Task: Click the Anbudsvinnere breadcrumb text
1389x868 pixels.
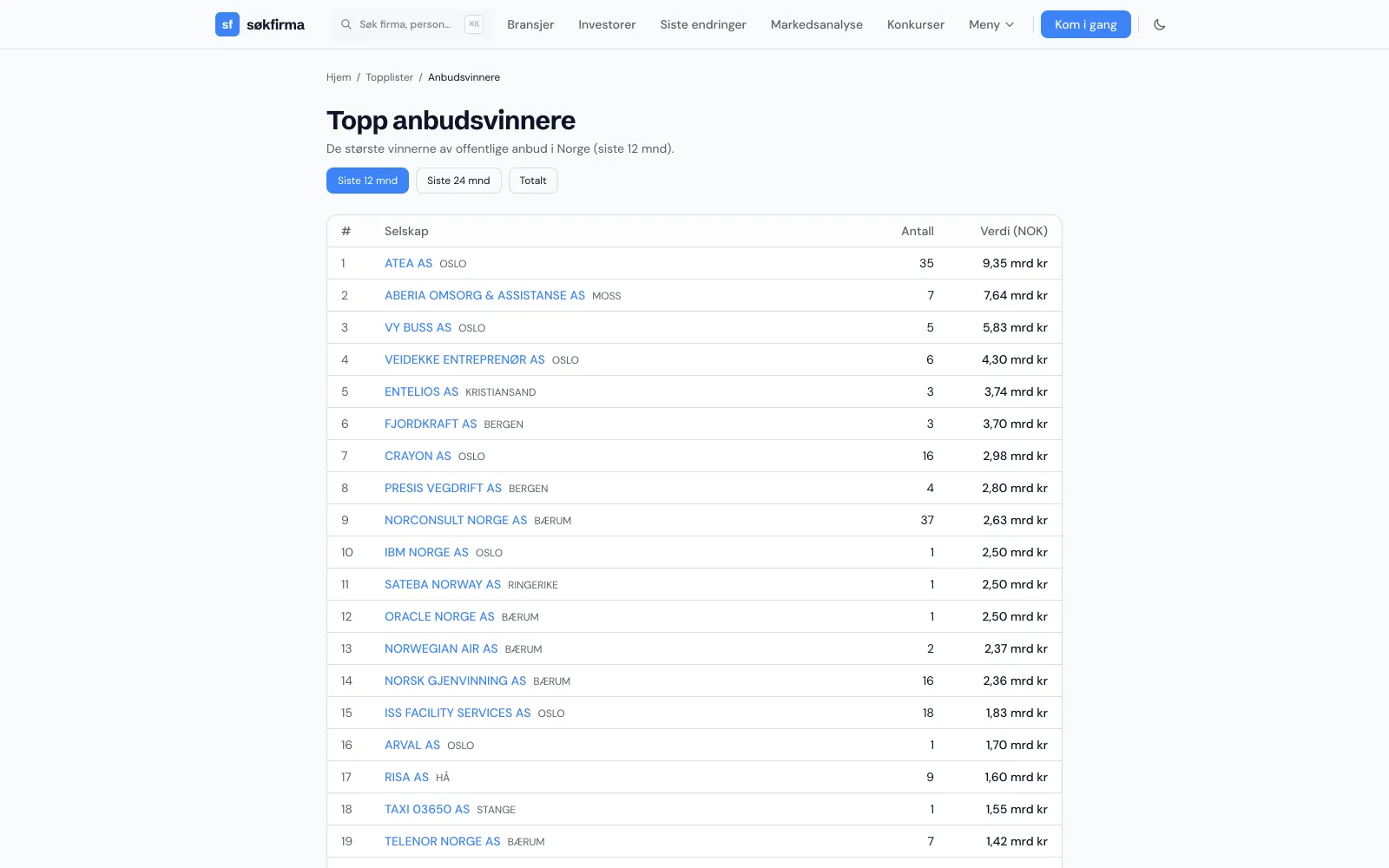Action: coord(464,77)
